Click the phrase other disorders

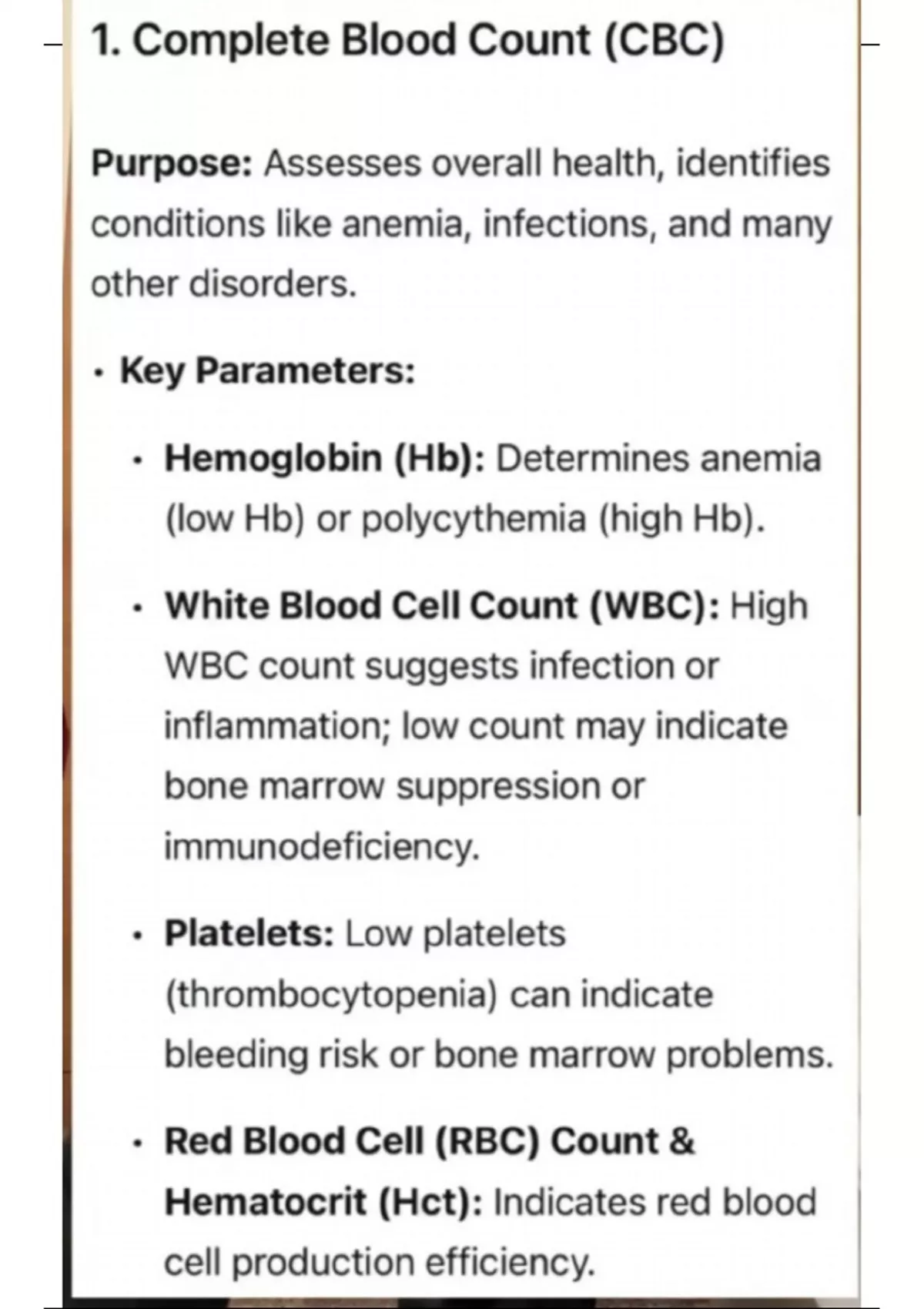223,284
